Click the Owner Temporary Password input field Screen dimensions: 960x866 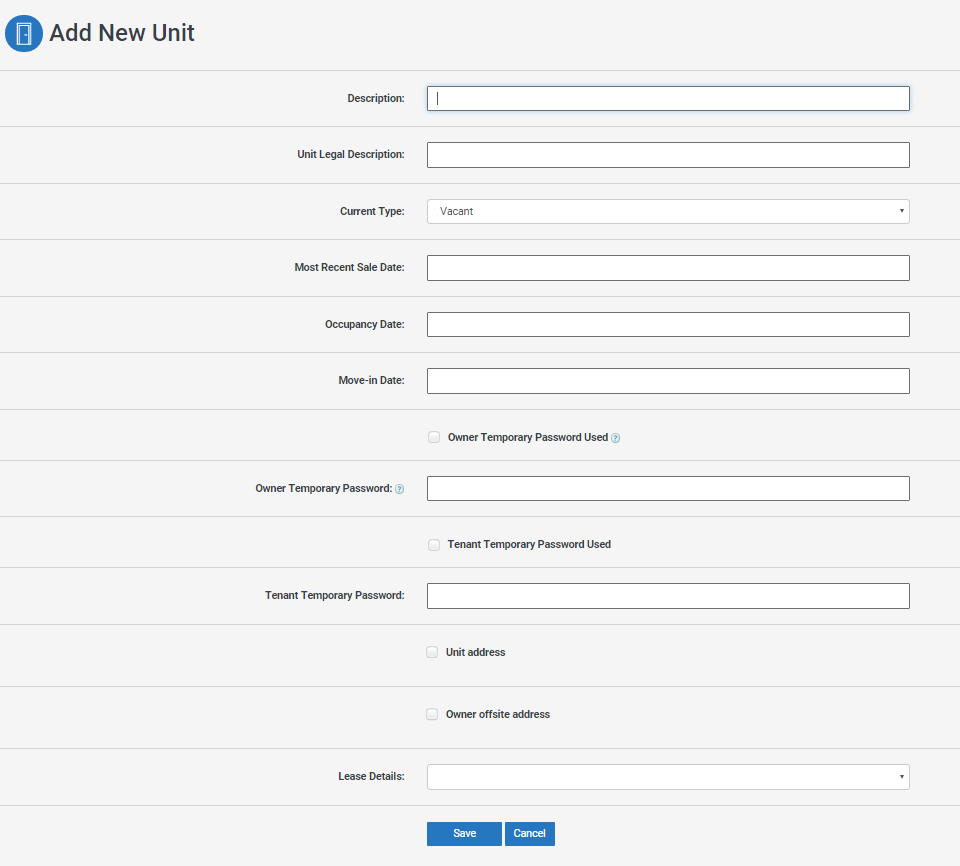(x=667, y=488)
